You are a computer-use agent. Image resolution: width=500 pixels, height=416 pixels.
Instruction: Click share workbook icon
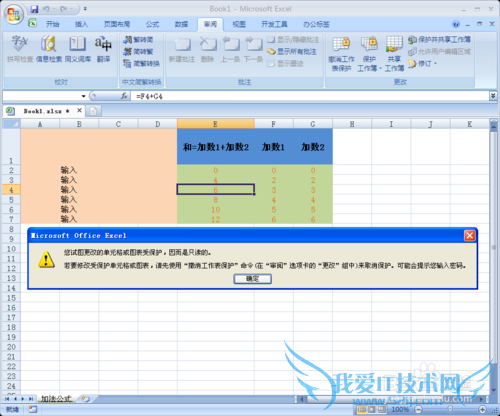394,53
